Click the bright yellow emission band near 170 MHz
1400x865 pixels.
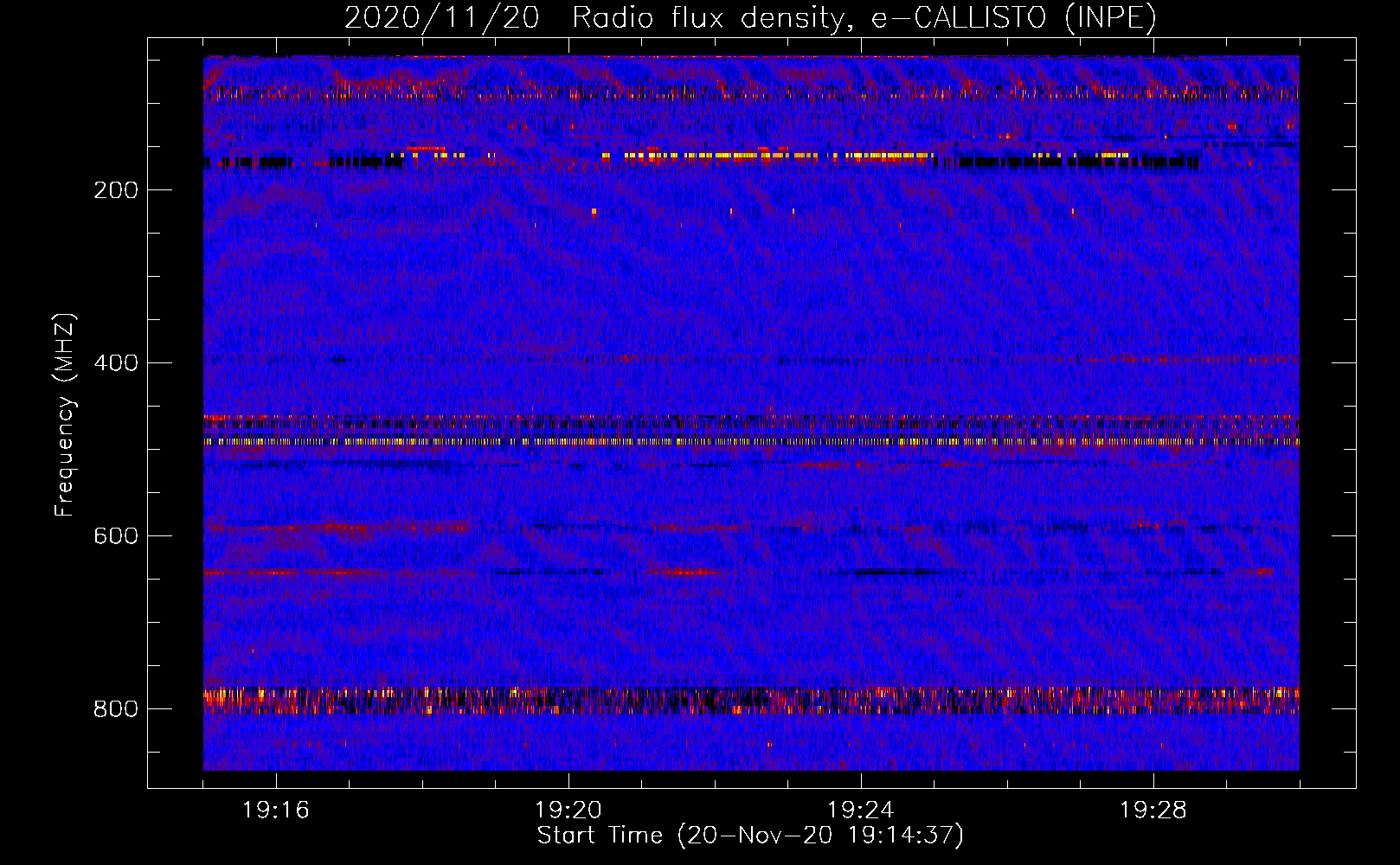(x=768, y=157)
